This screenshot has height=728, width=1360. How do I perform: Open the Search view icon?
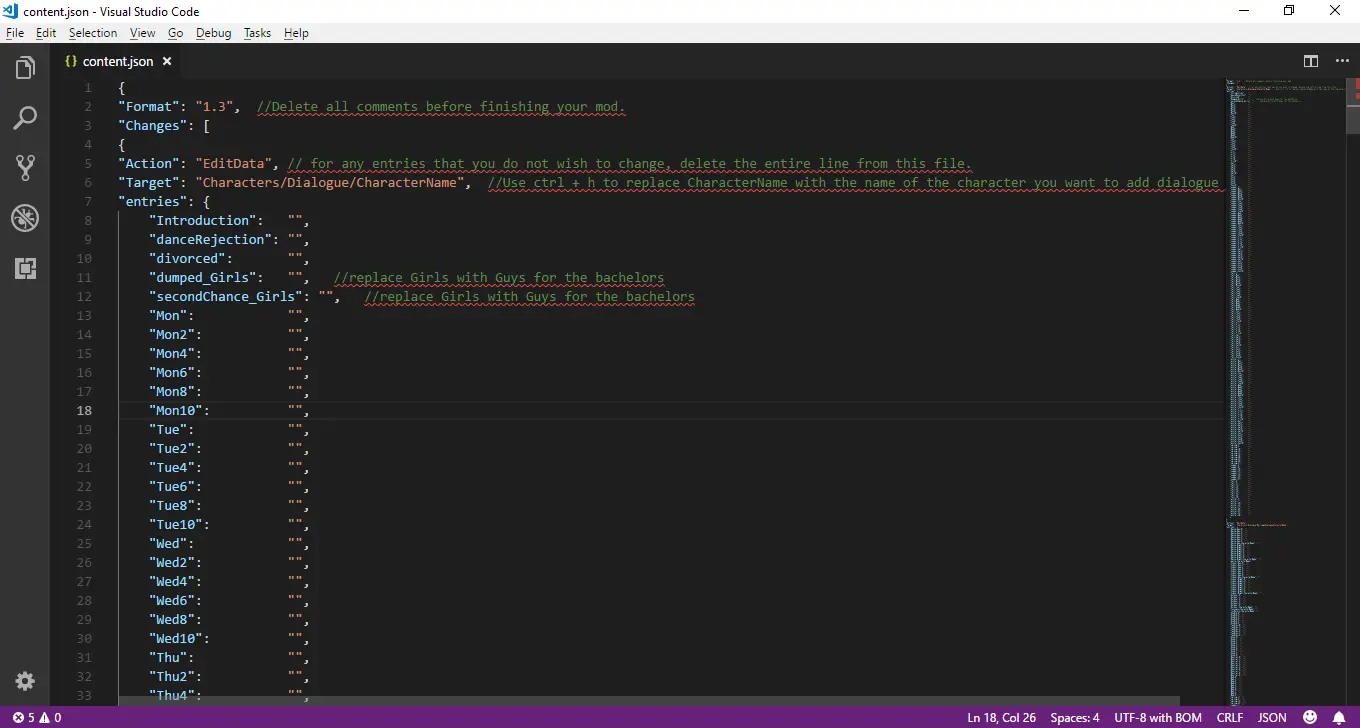(x=25, y=118)
